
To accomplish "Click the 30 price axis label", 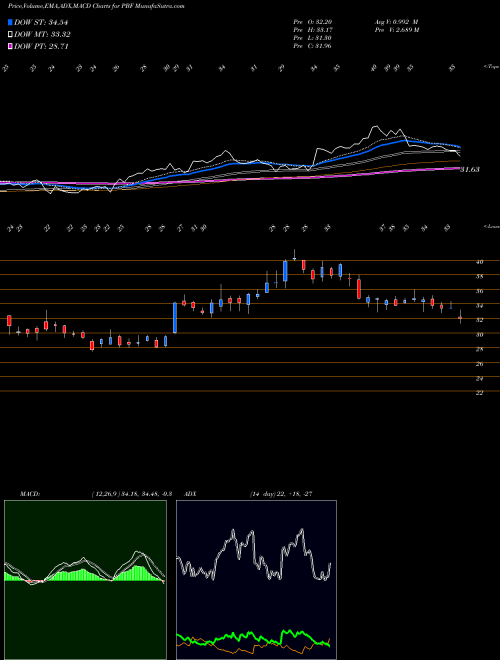I will coord(479,335).
